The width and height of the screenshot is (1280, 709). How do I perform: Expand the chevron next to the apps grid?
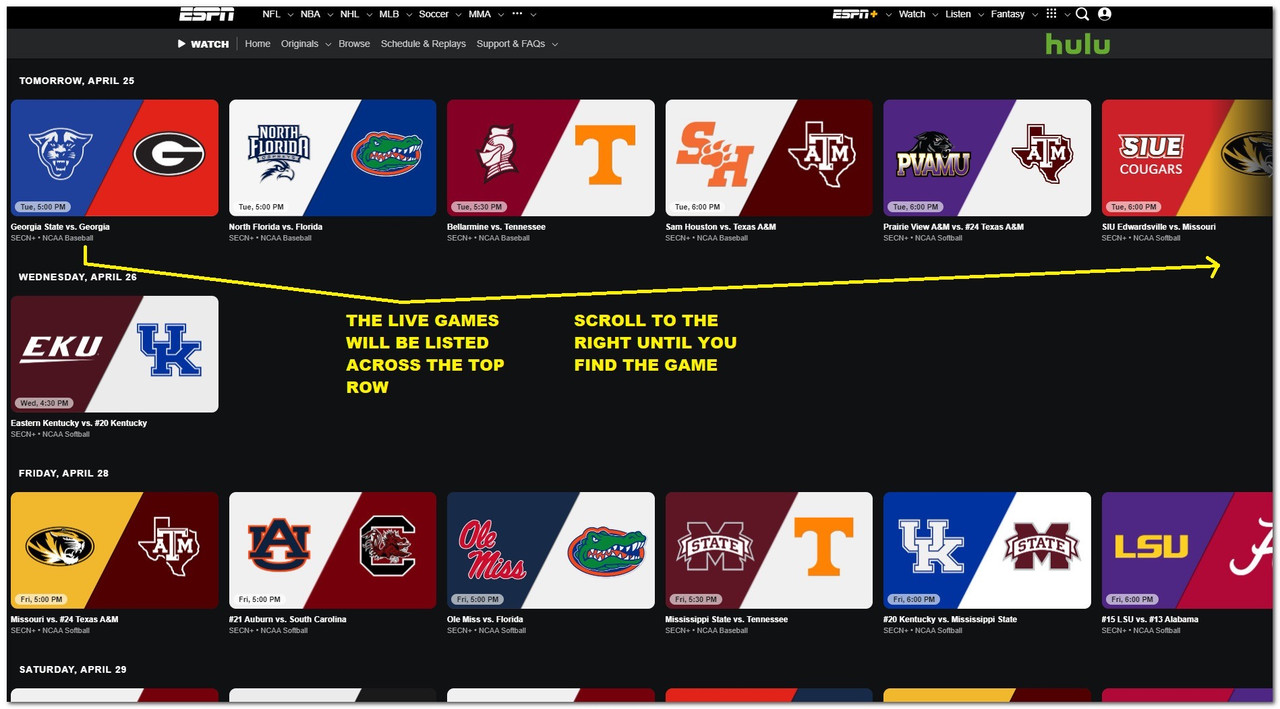1067,15
